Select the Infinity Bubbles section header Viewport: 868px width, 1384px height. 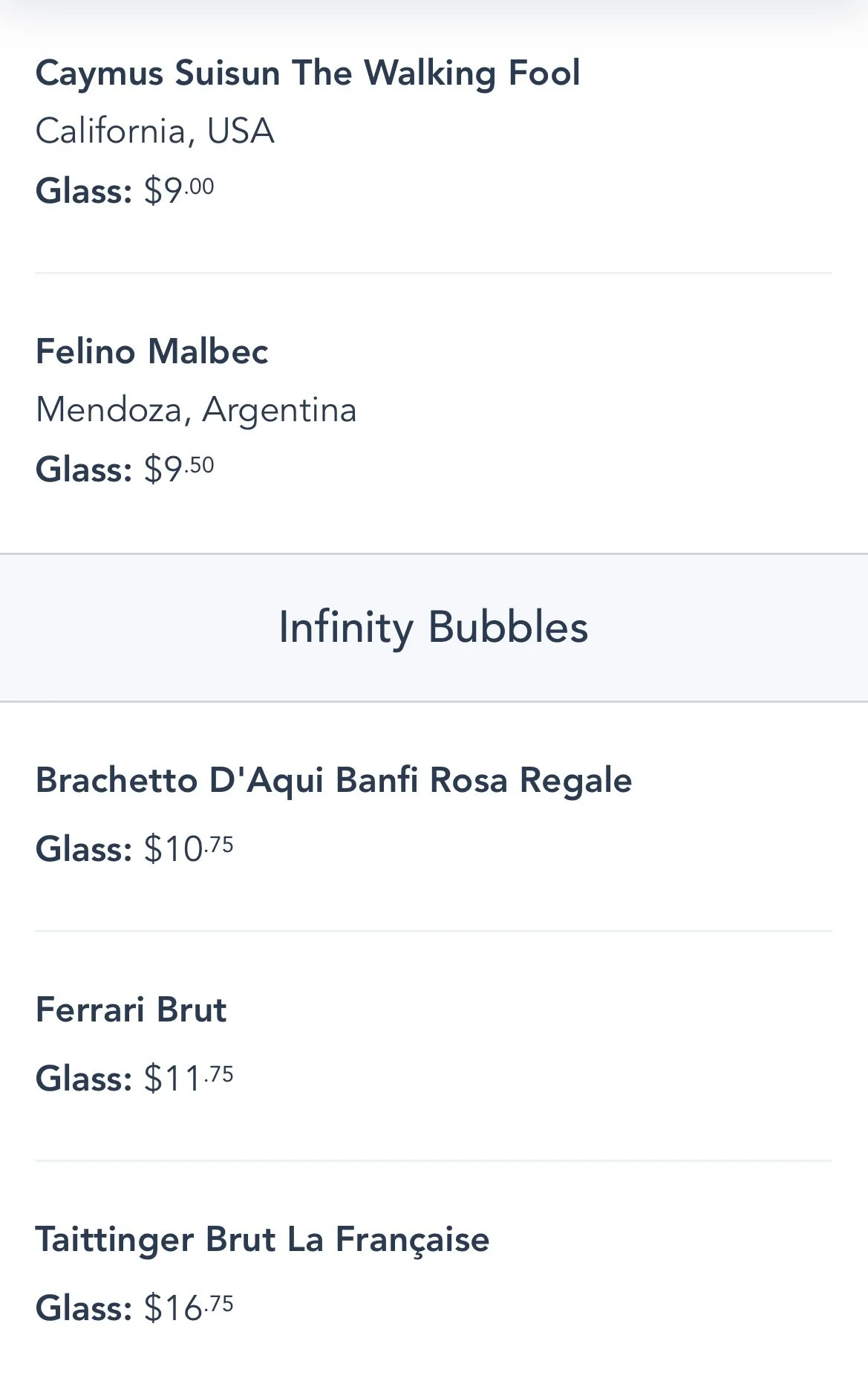(x=434, y=627)
